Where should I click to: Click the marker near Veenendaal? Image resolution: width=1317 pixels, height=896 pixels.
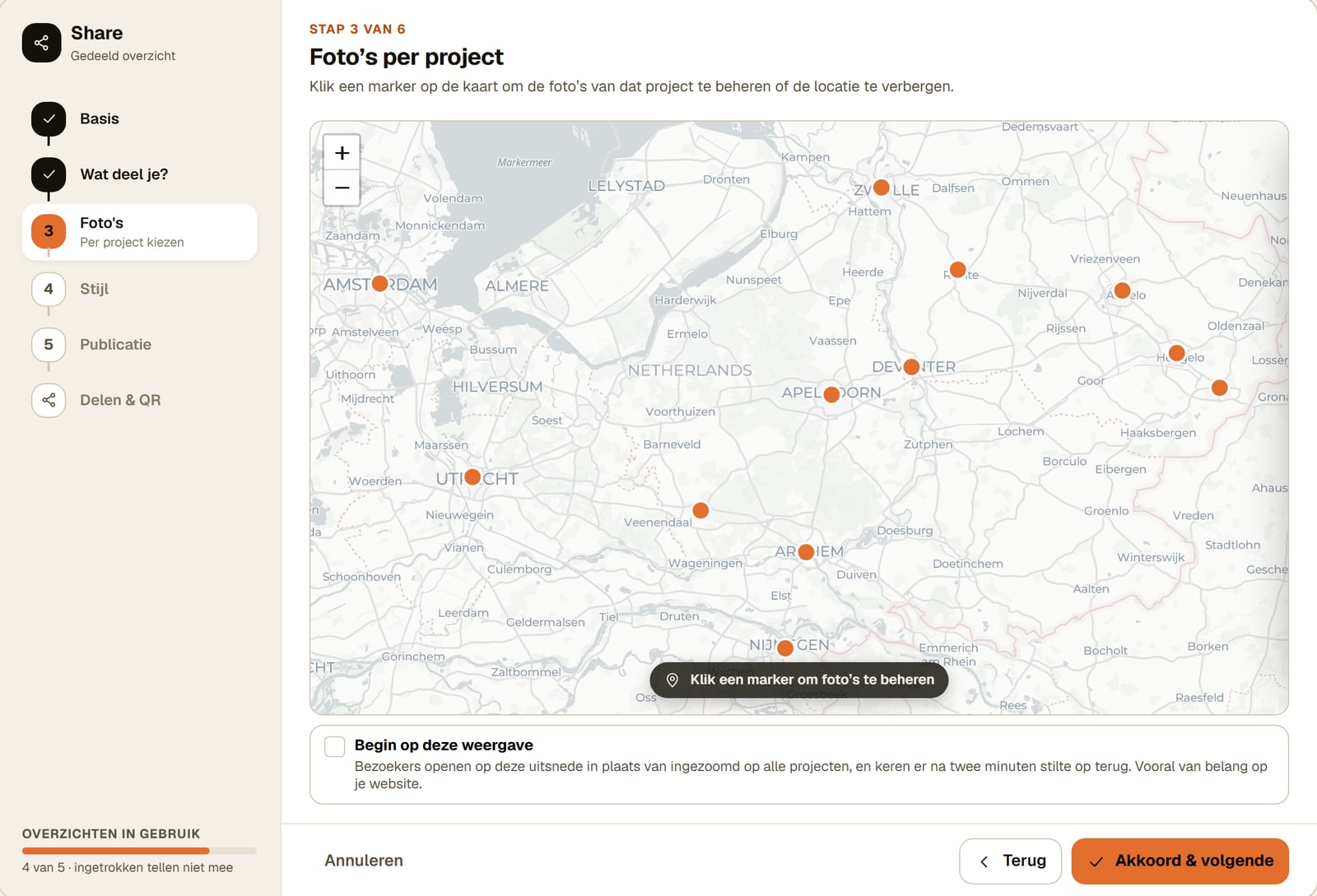tap(700, 510)
